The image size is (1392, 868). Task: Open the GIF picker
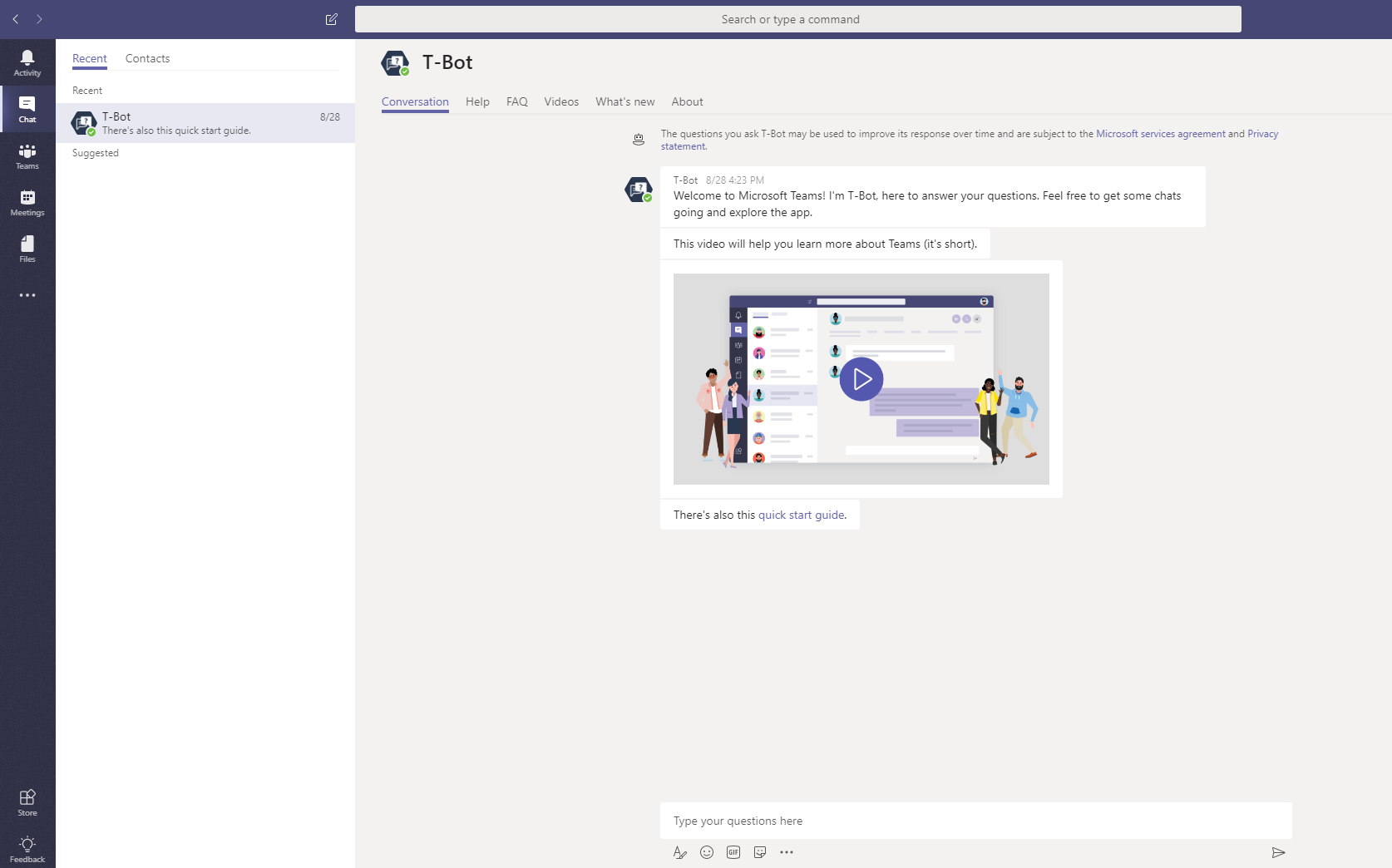(x=733, y=852)
